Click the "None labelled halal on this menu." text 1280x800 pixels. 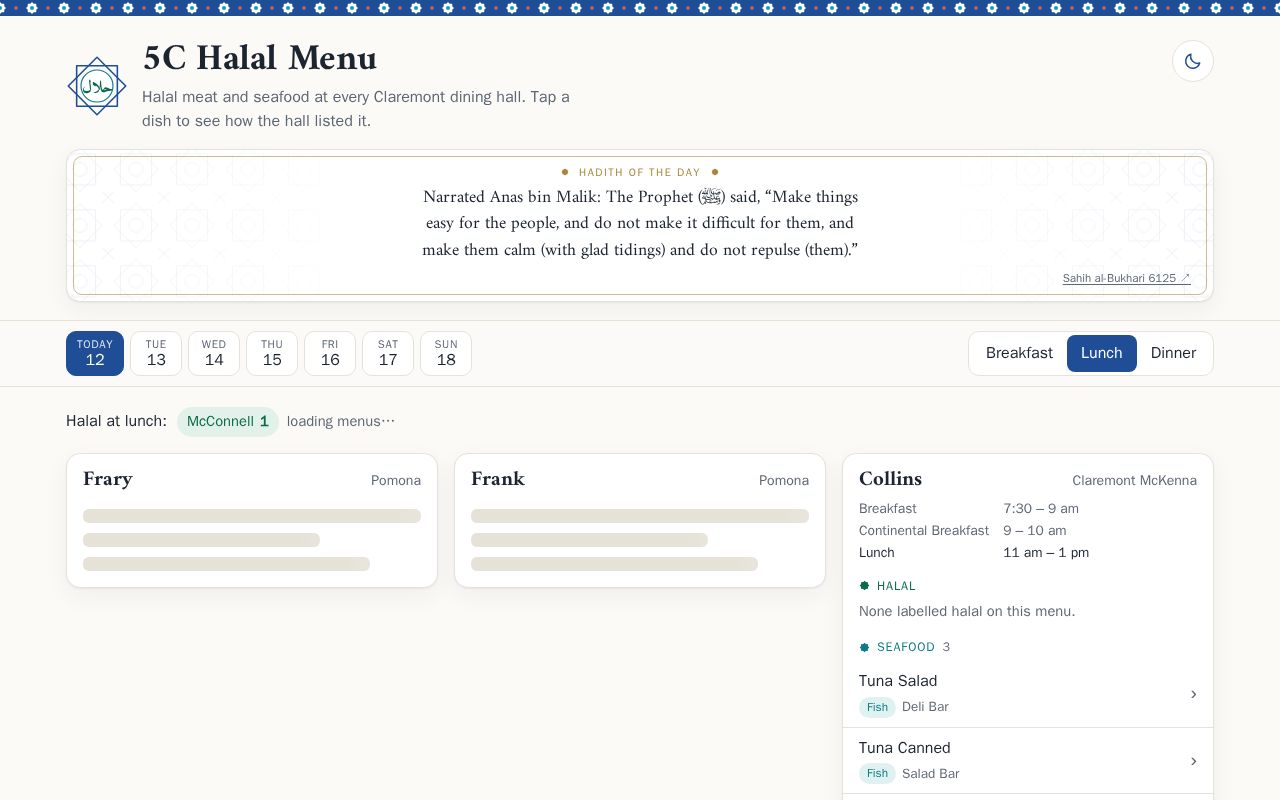(x=967, y=611)
